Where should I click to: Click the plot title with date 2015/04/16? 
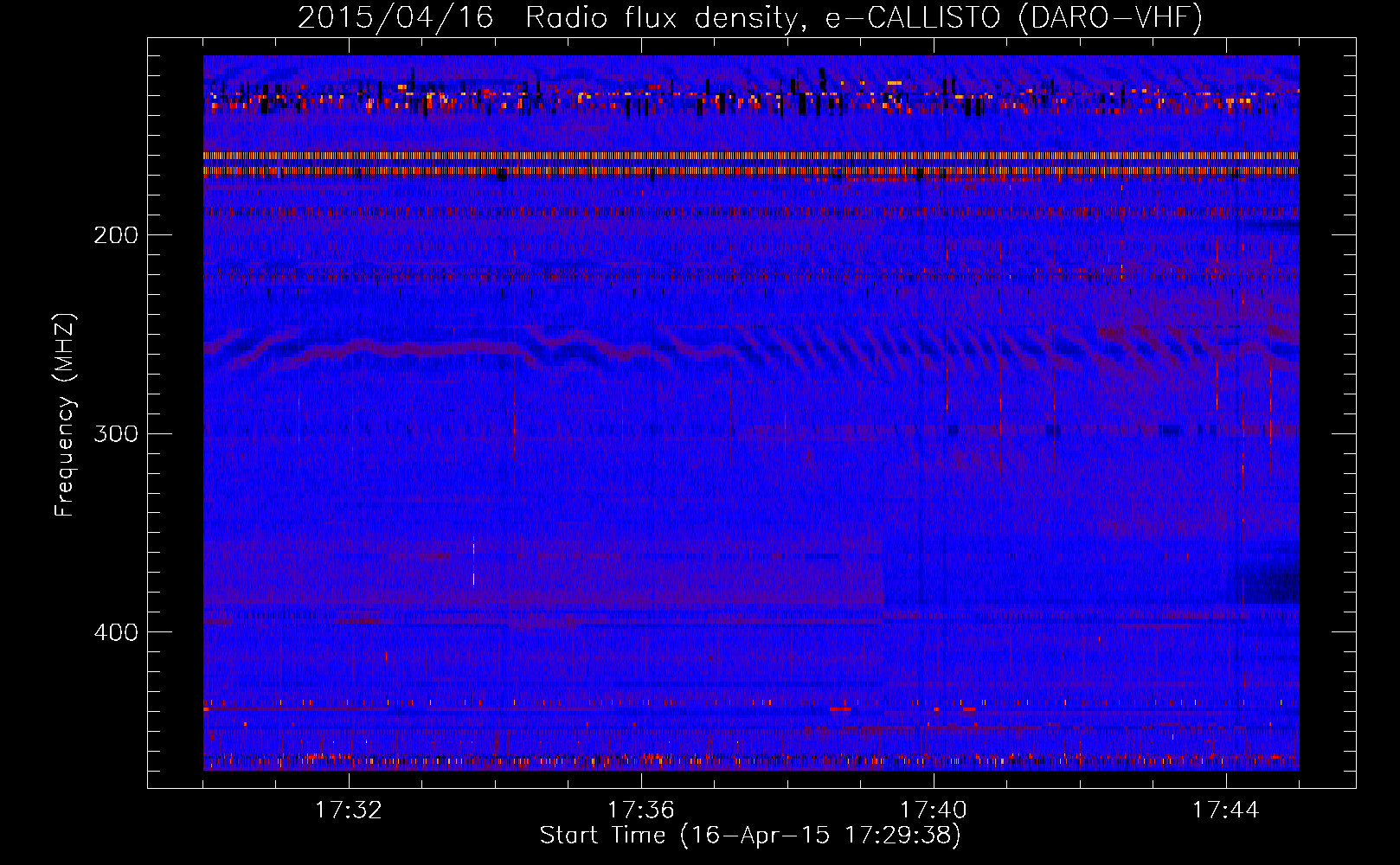click(x=750, y=18)
